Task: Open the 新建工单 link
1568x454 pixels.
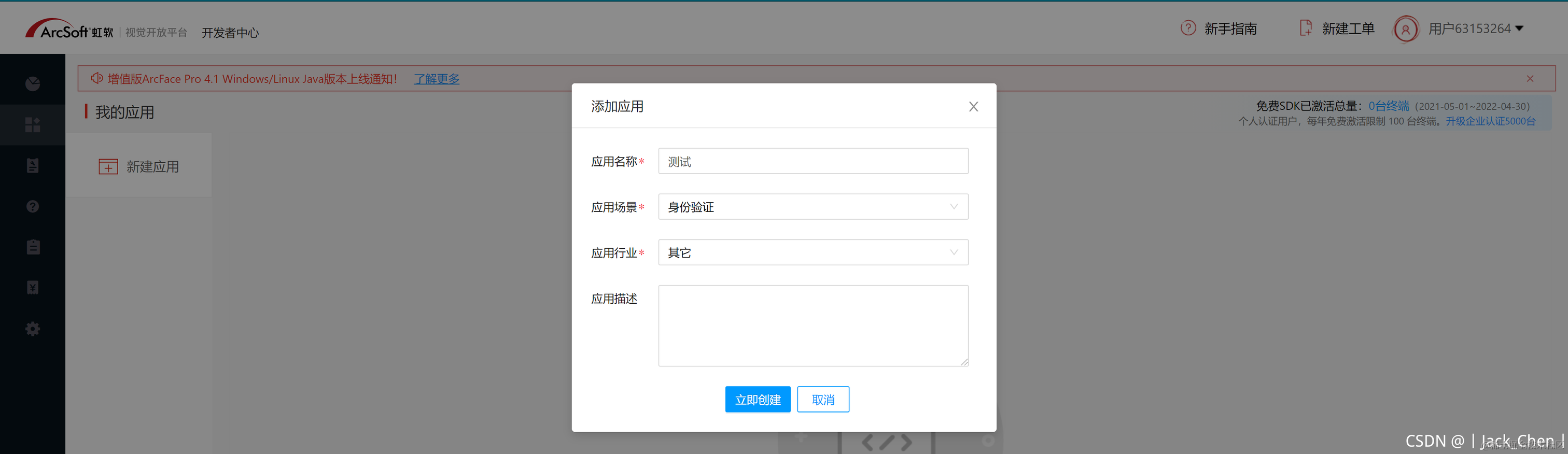Action: pyautogui.click(x=1348, y=29)
